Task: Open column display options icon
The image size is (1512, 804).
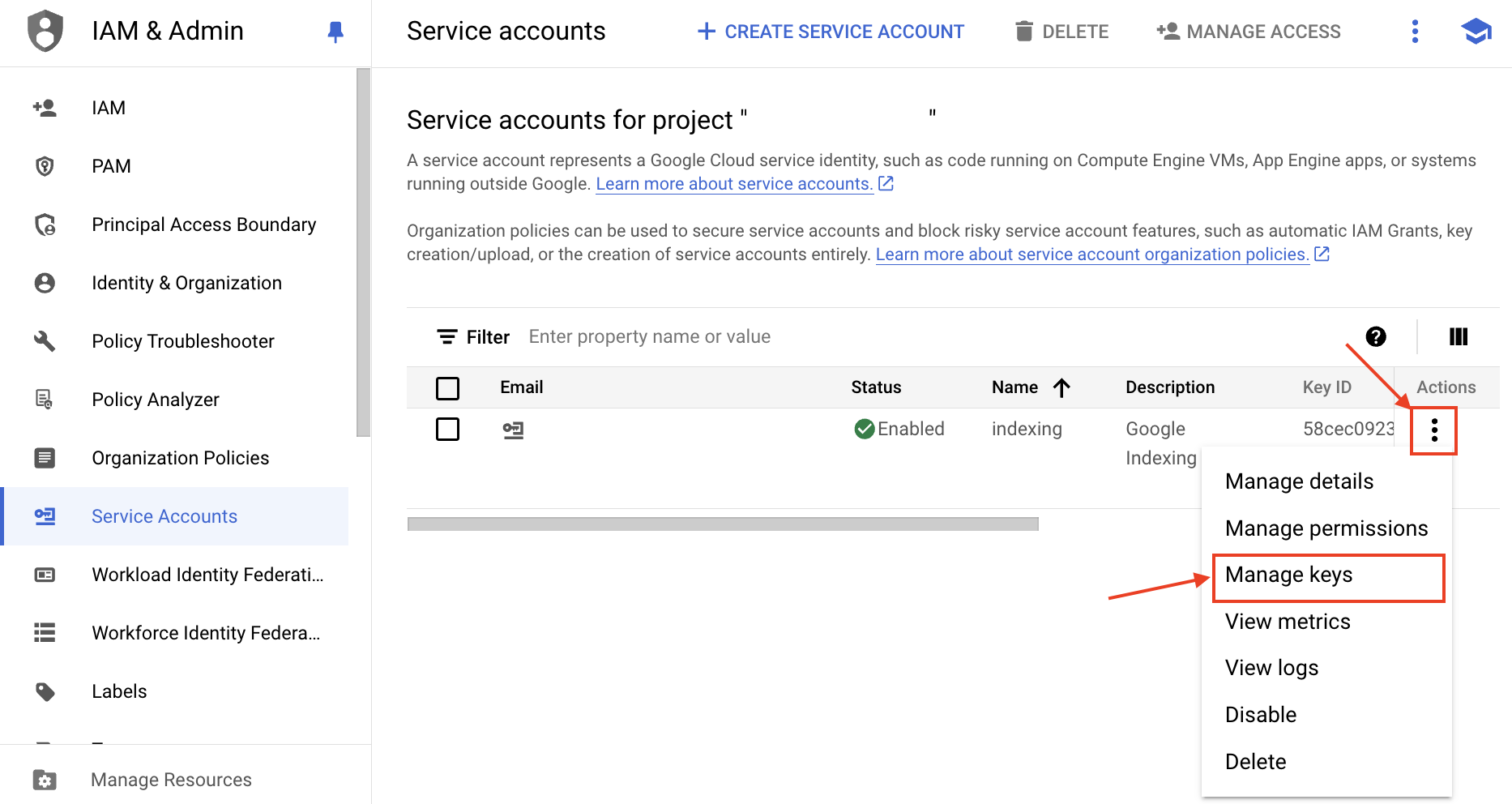Action: coord(1458,336)
